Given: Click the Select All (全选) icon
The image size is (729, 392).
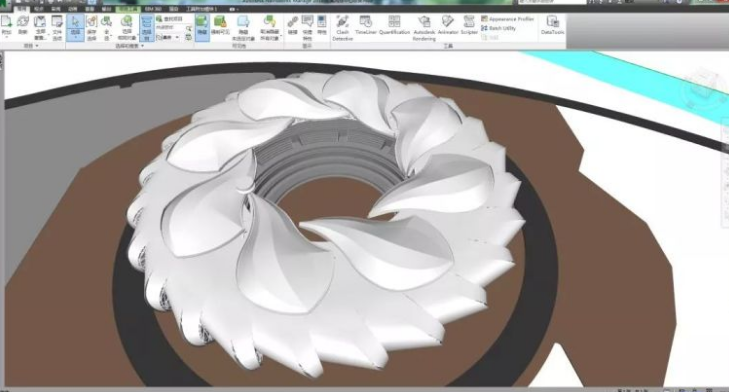Looking at the screenshot, I should (x=107, y=22).
